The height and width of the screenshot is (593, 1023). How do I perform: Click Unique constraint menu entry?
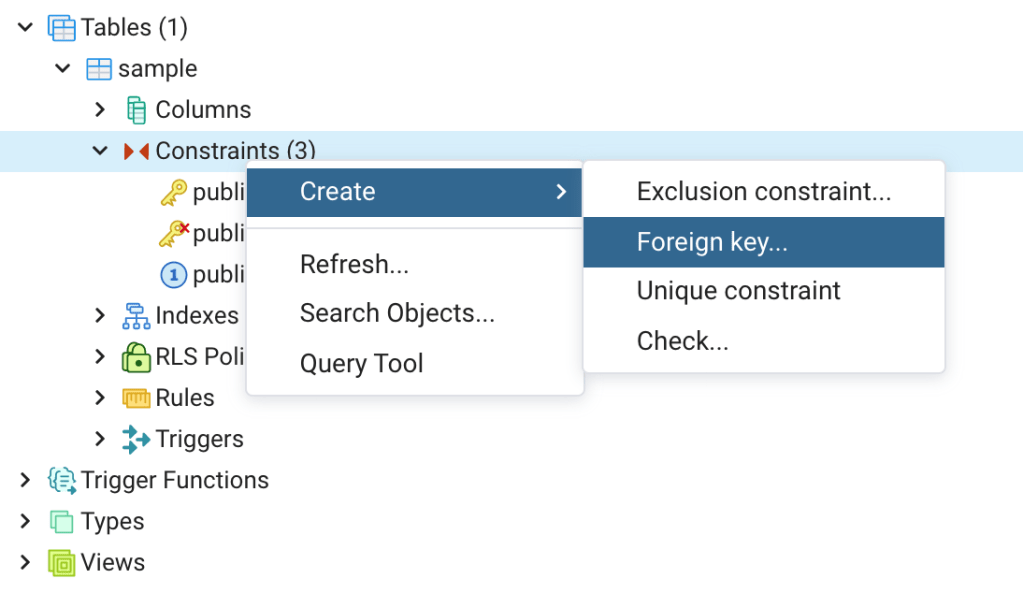point(738,291)
